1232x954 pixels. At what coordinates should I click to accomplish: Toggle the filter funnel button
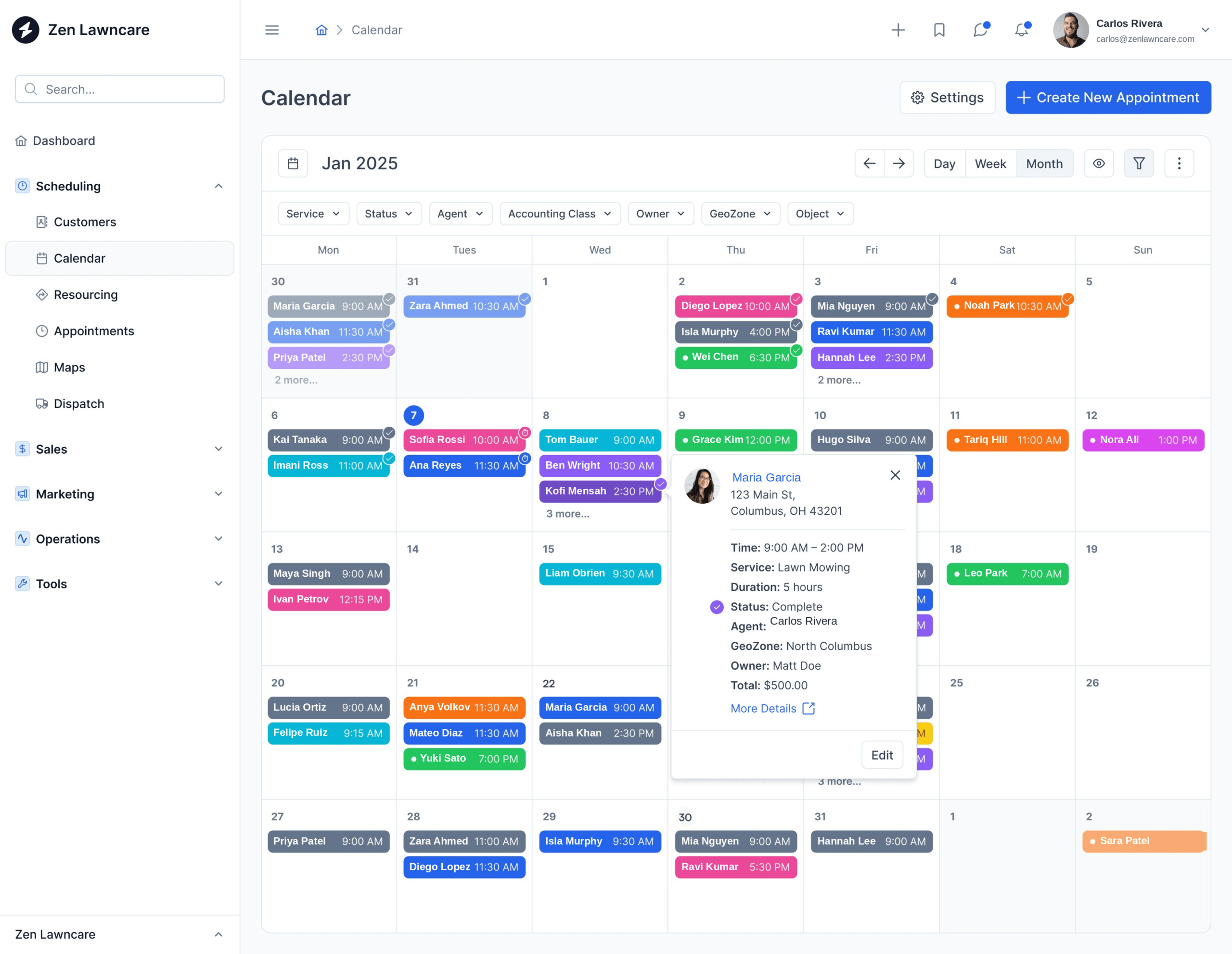pos(1139,164)
